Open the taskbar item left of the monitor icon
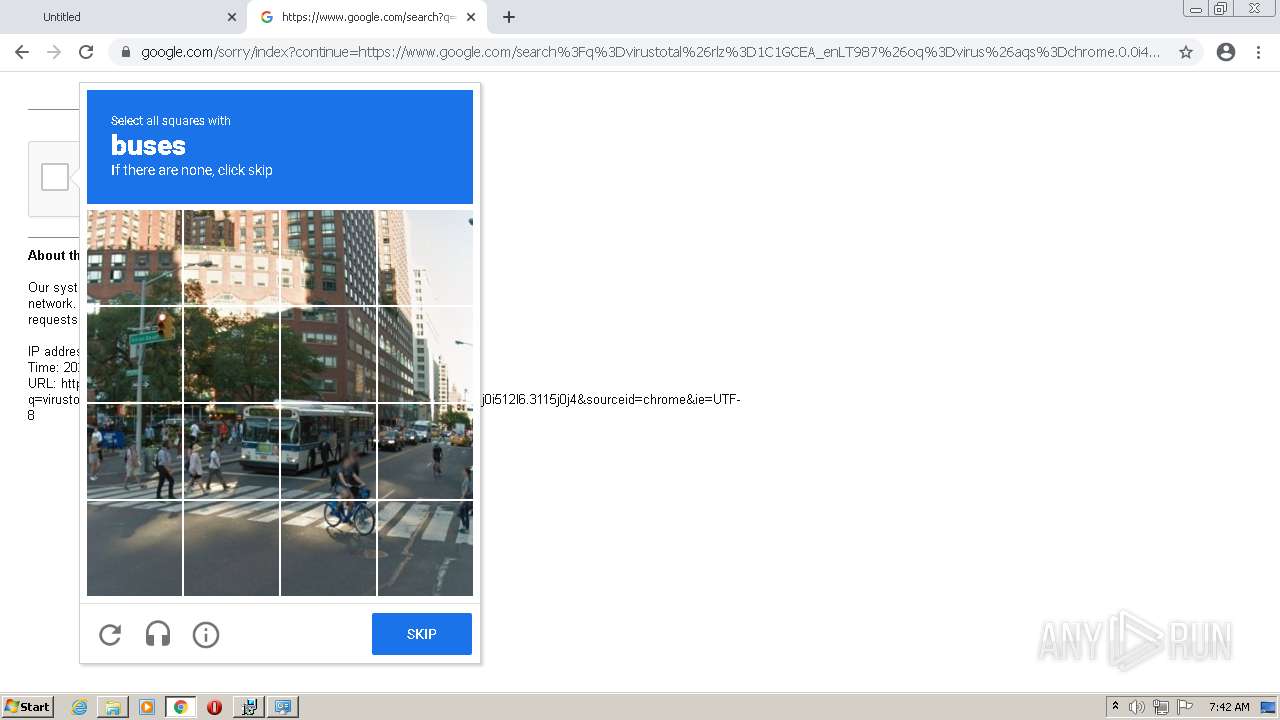 tap(249, 707)
